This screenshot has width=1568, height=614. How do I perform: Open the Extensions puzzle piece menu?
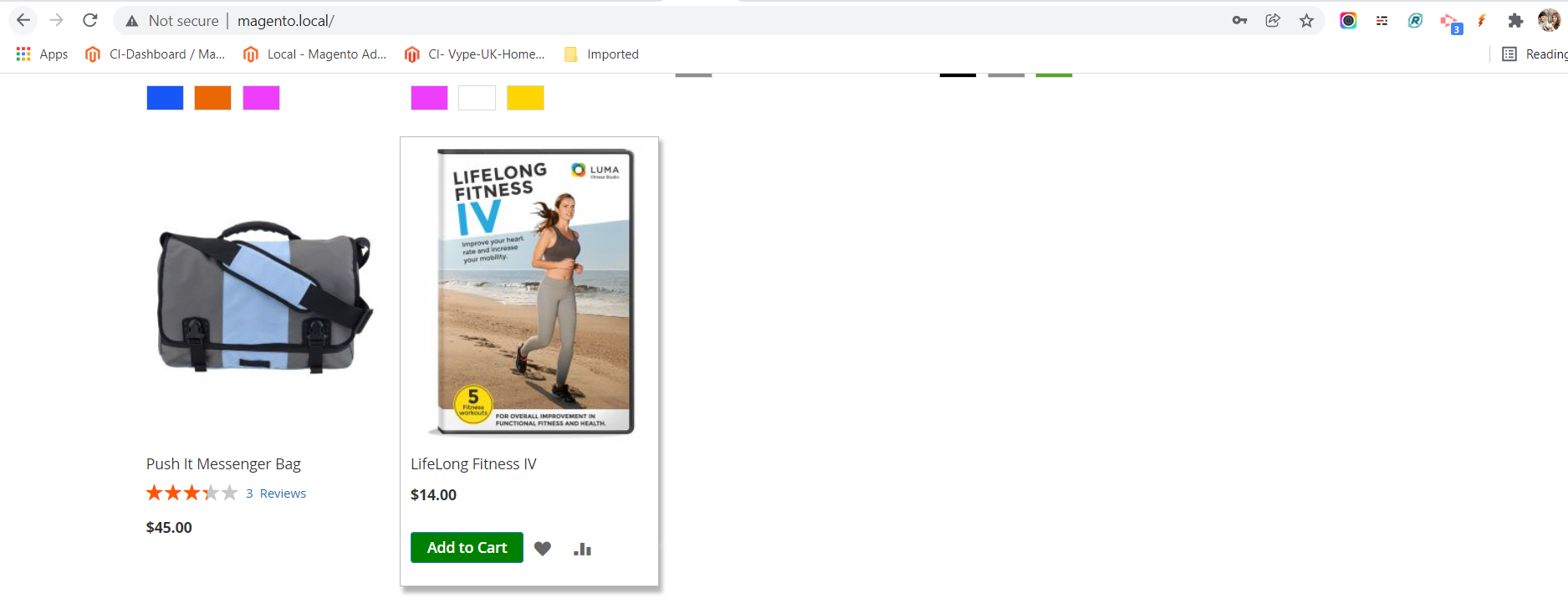click(1515, 20)
